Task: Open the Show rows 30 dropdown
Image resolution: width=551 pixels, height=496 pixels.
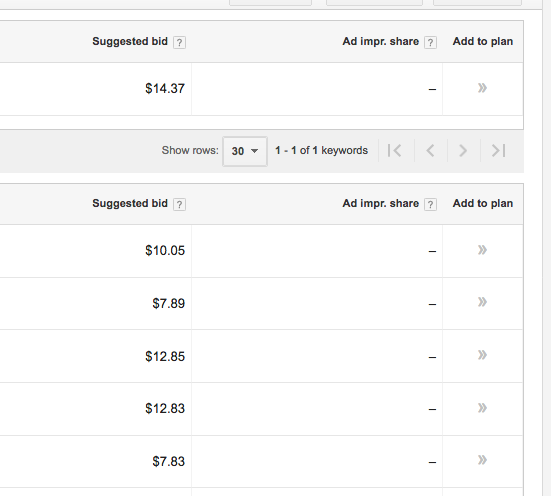Action: click(x=245, y=151)
